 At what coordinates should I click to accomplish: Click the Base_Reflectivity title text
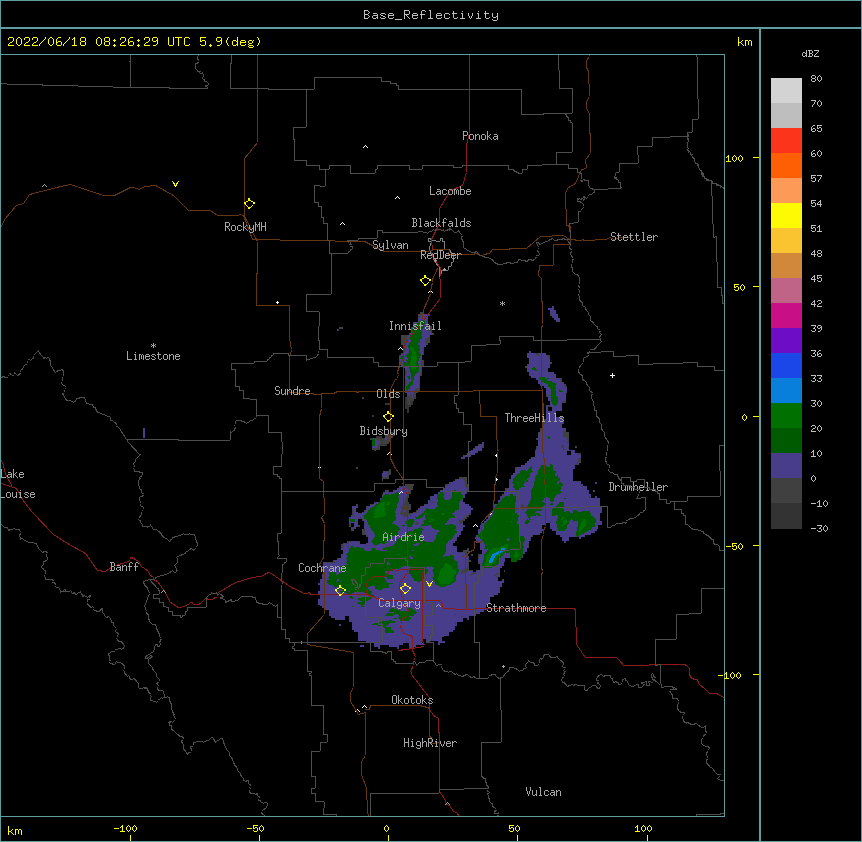(431, 15)
